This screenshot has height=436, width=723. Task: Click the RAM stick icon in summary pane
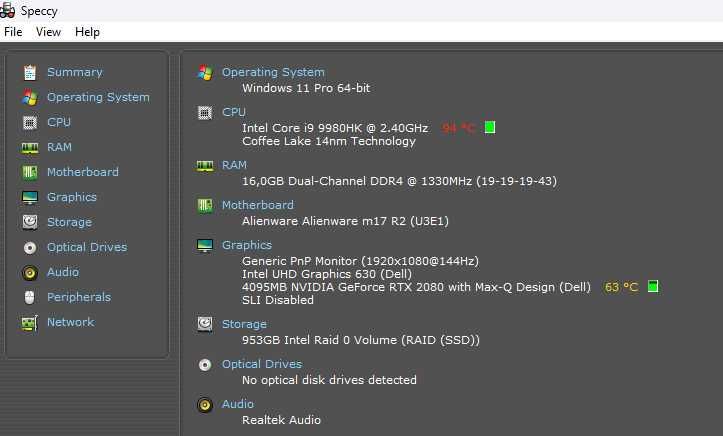point(205,166)
